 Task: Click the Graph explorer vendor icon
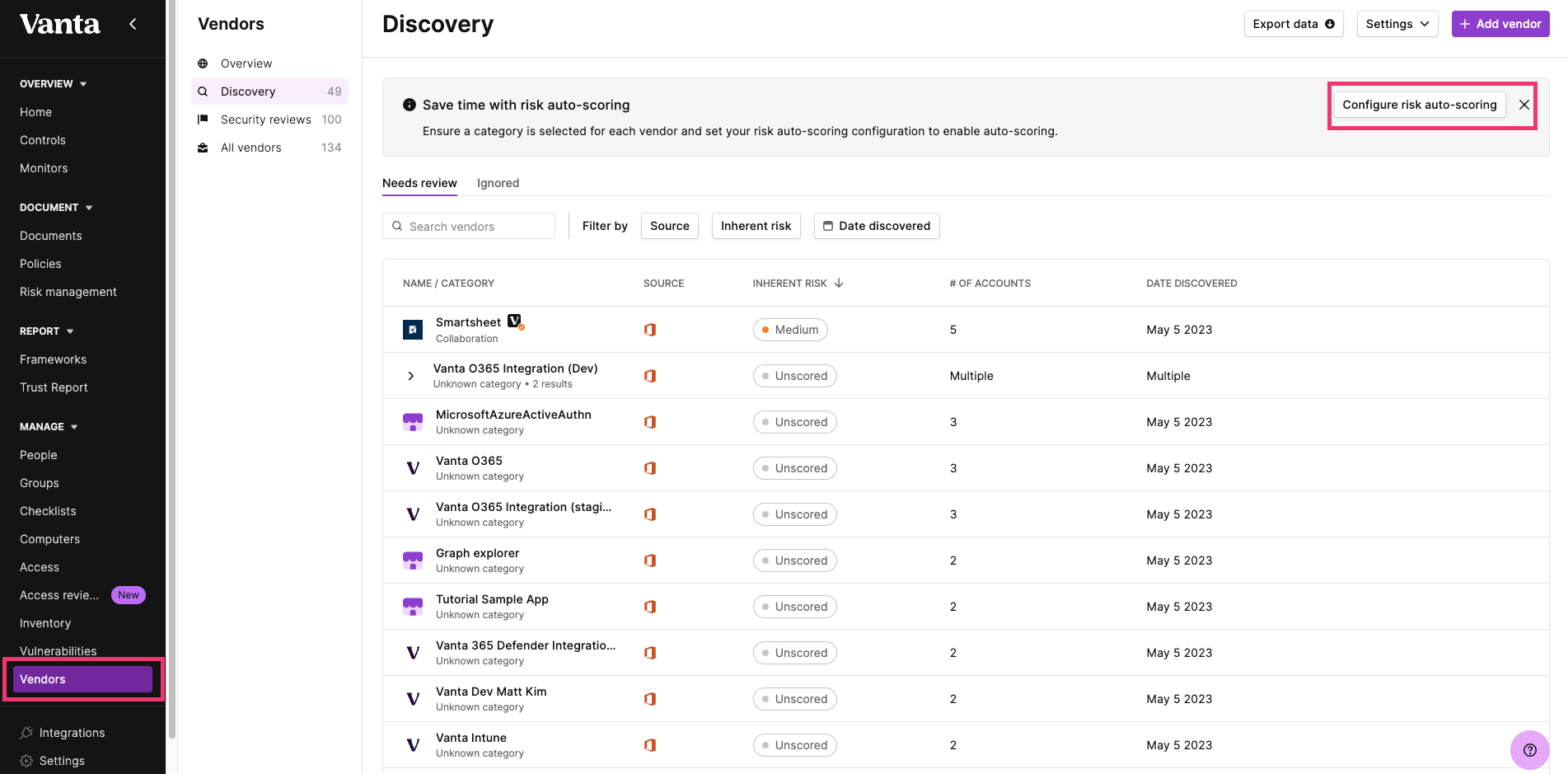tap(413, 561)
